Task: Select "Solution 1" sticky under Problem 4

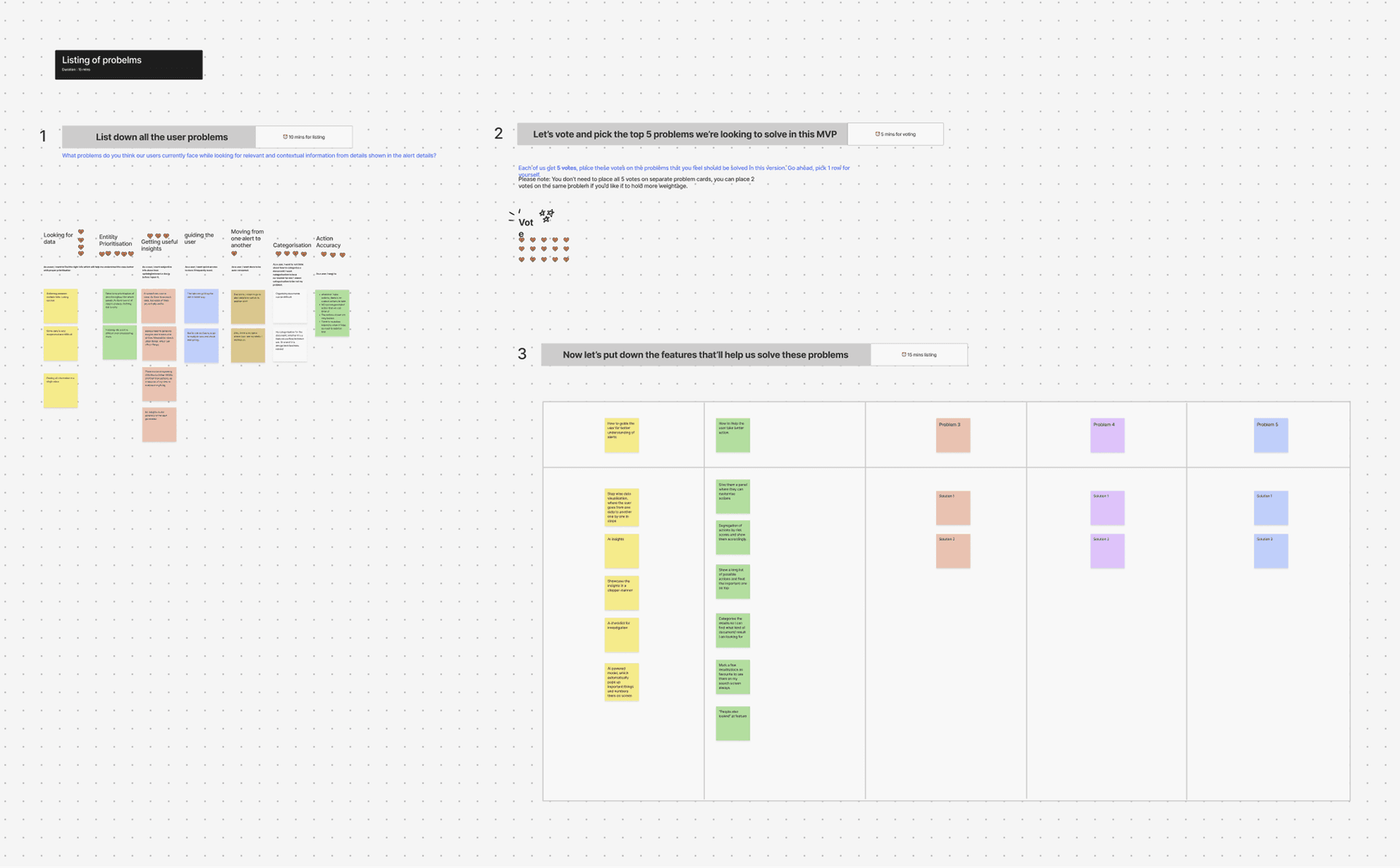Action: [1107, 508]
